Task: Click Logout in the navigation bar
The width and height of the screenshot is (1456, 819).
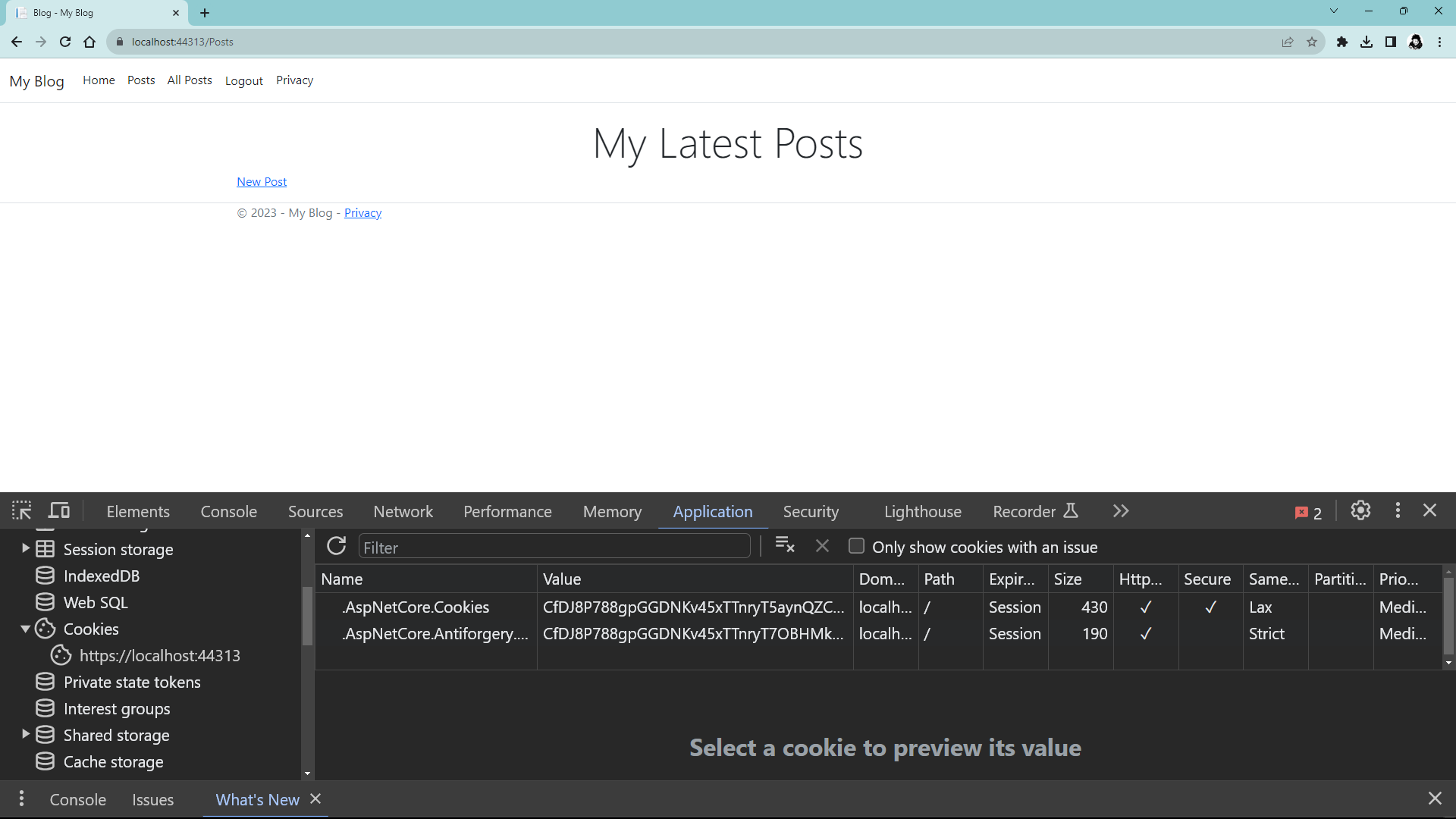Action: (x=243, y=80)
